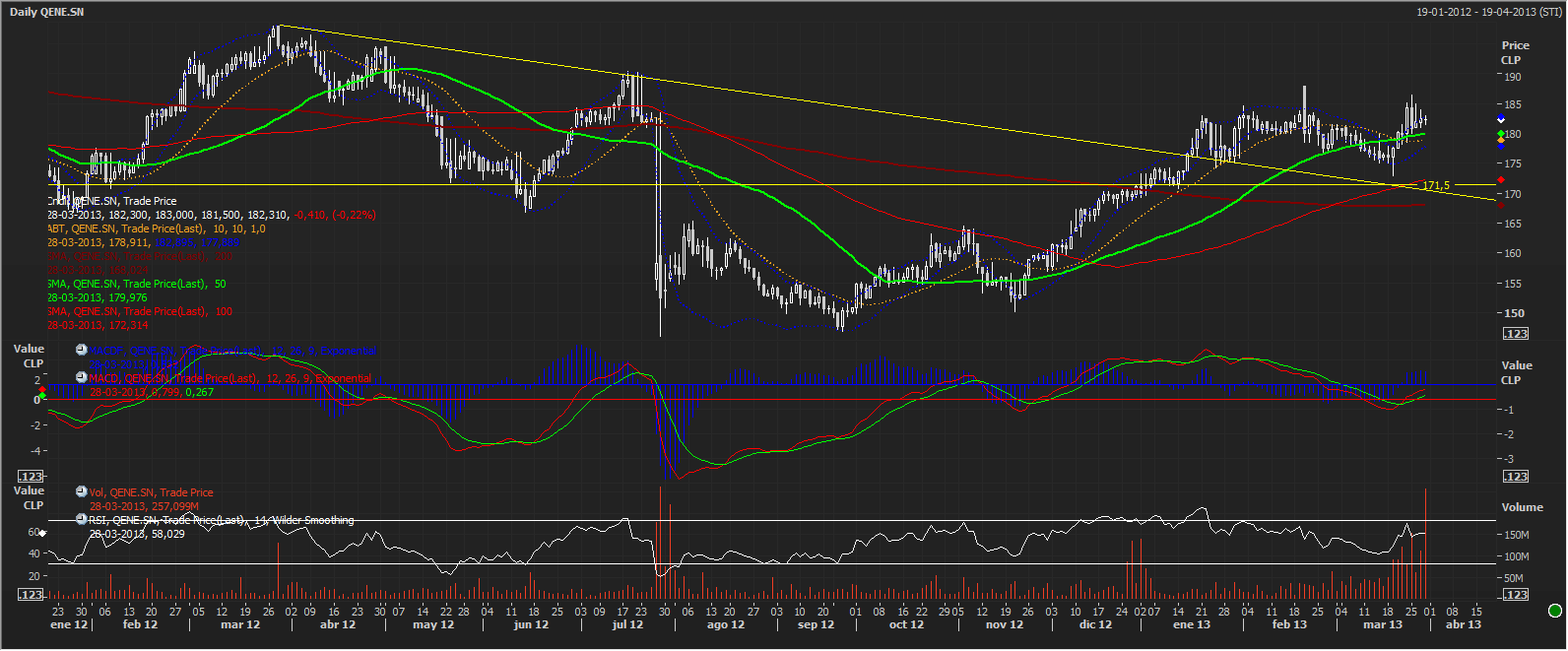
Task: Open the Daily QENE.SN chart title
Action: tap(46, 12)
